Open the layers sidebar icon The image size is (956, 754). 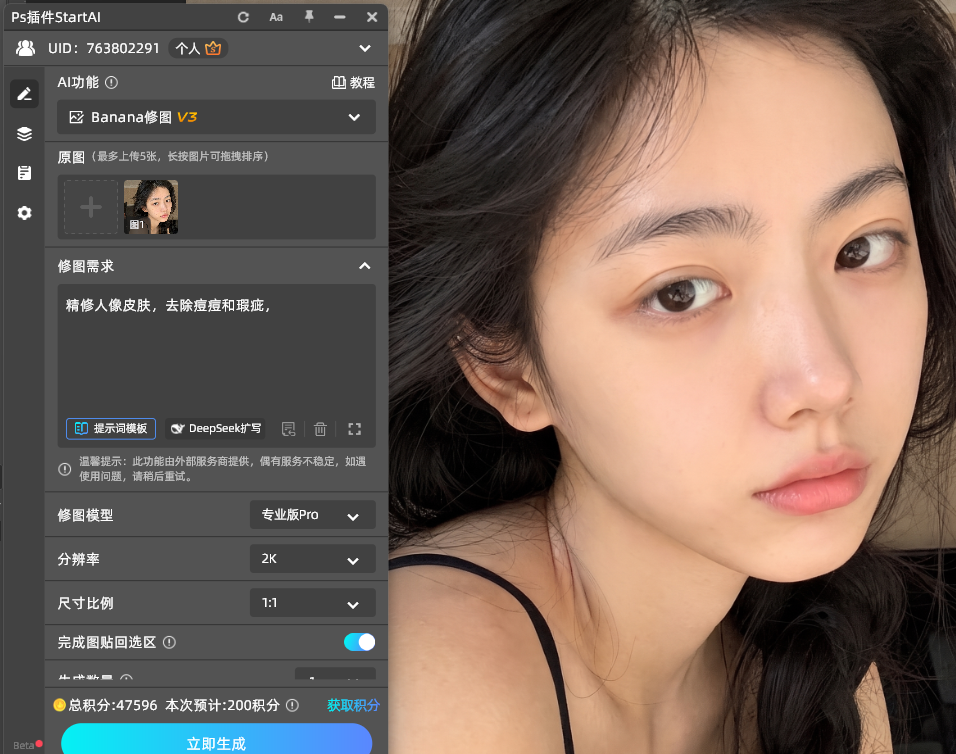pos(24,133)
